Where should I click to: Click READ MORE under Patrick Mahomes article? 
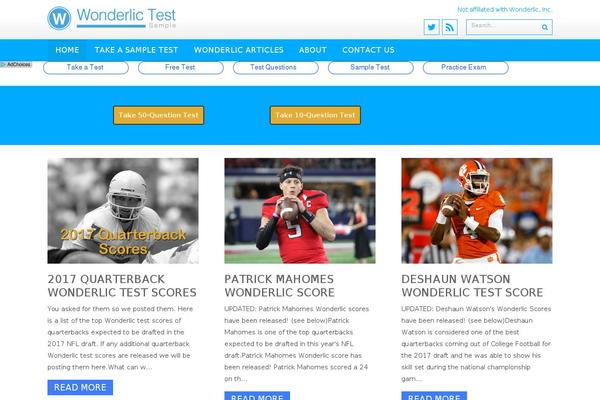[257, 396]
